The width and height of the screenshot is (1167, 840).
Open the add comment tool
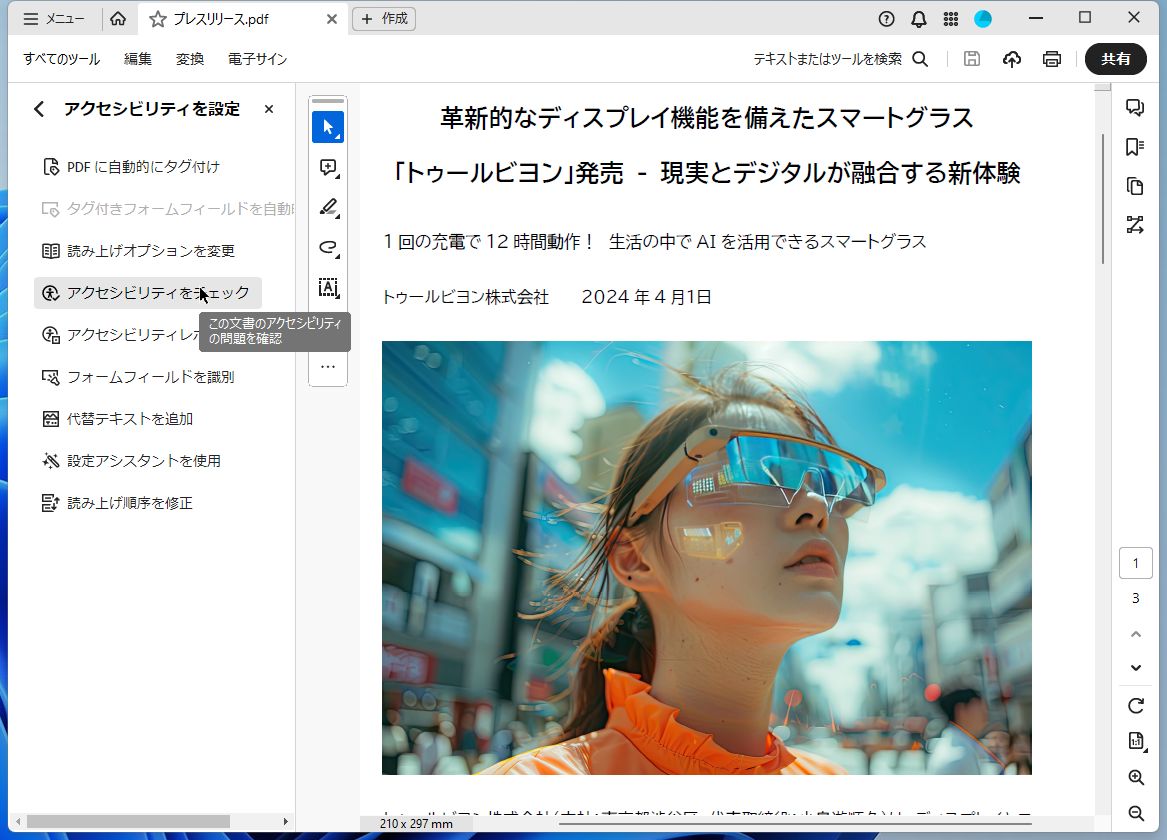click(328, 168)
